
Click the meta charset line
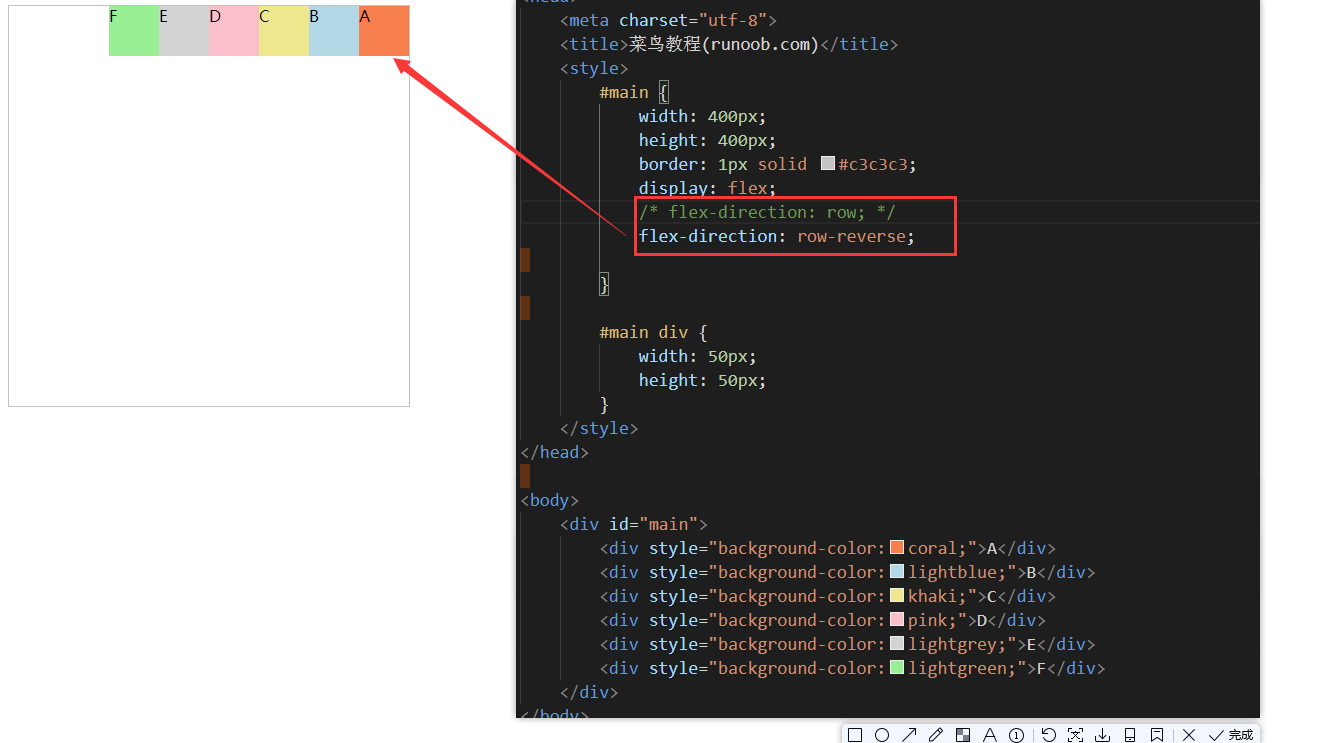click(668, 20)
